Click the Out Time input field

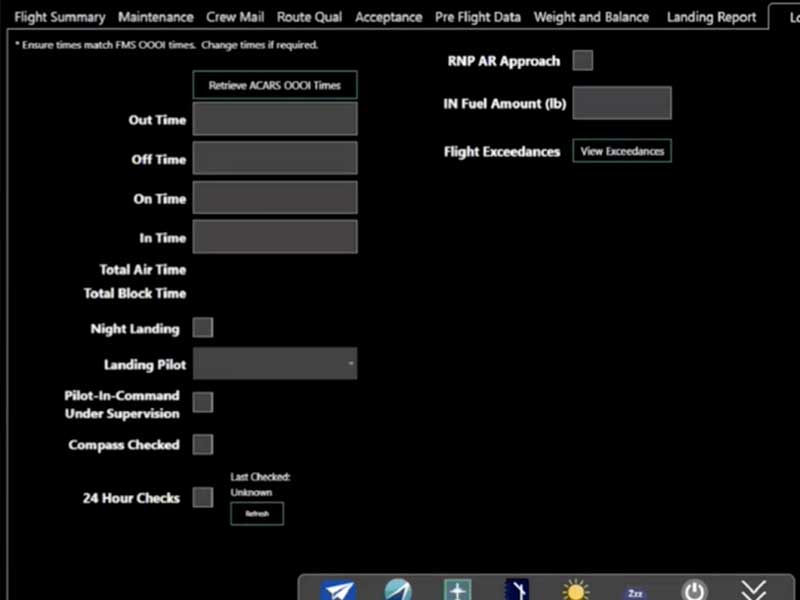[275, 119]
